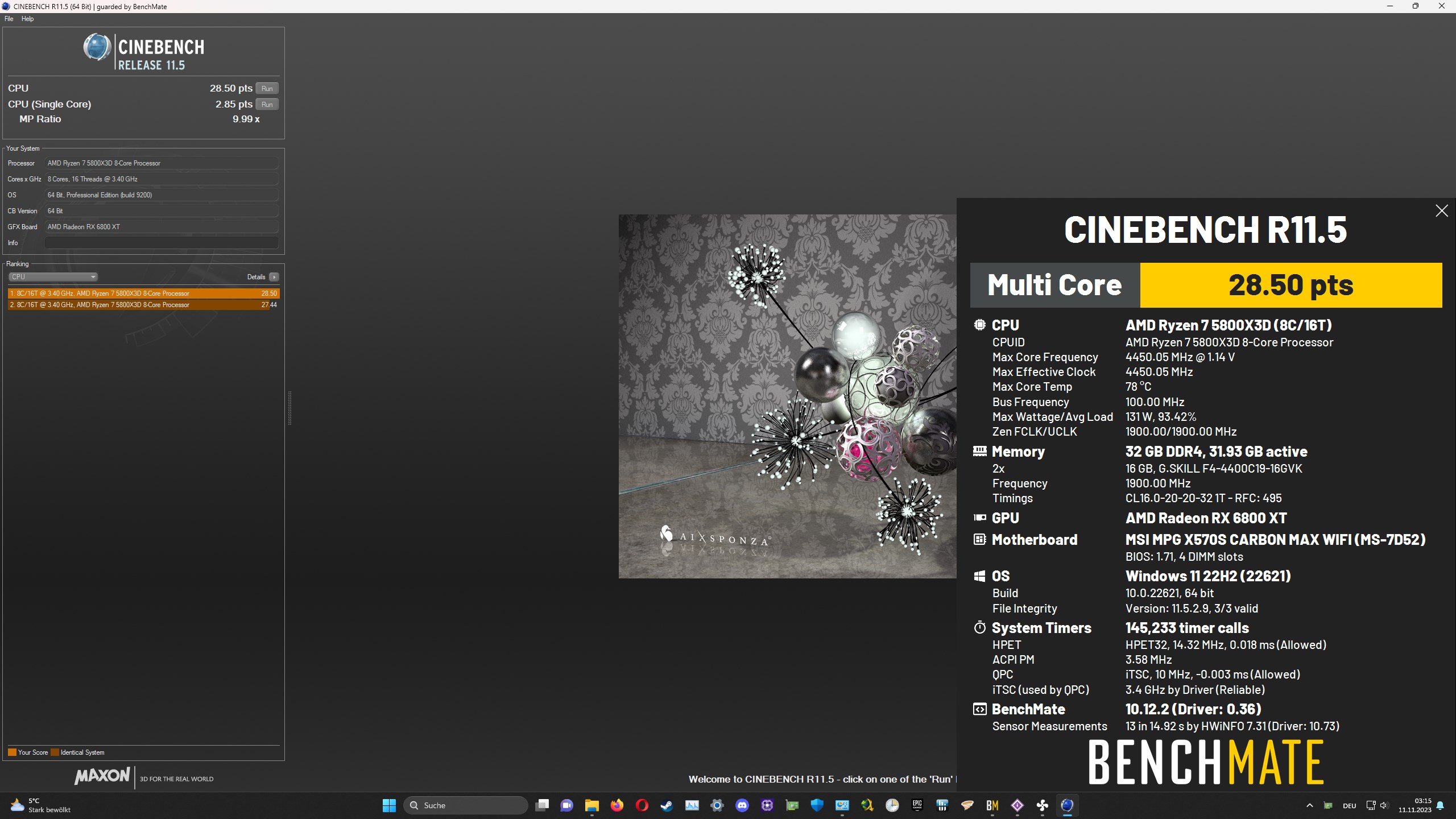Image resolution: width=1456 pixels, height=819 pixels.
Task: Open the weather widget showing 5°C
Action: (x=41, y=805)
